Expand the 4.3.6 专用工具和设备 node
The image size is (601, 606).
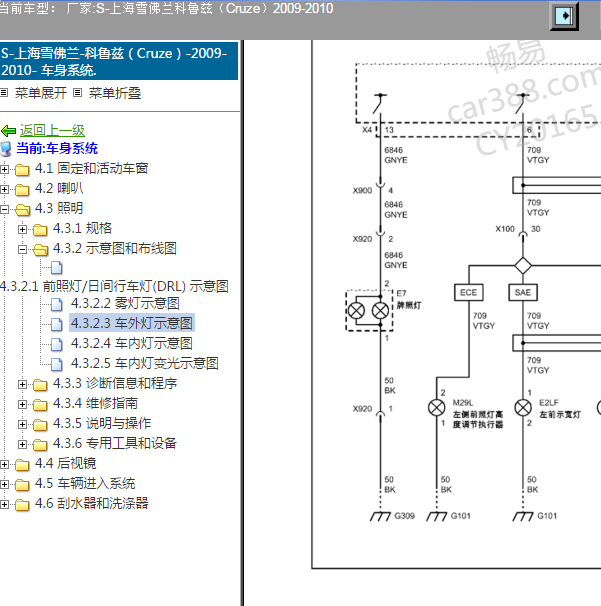click(22, 444)
